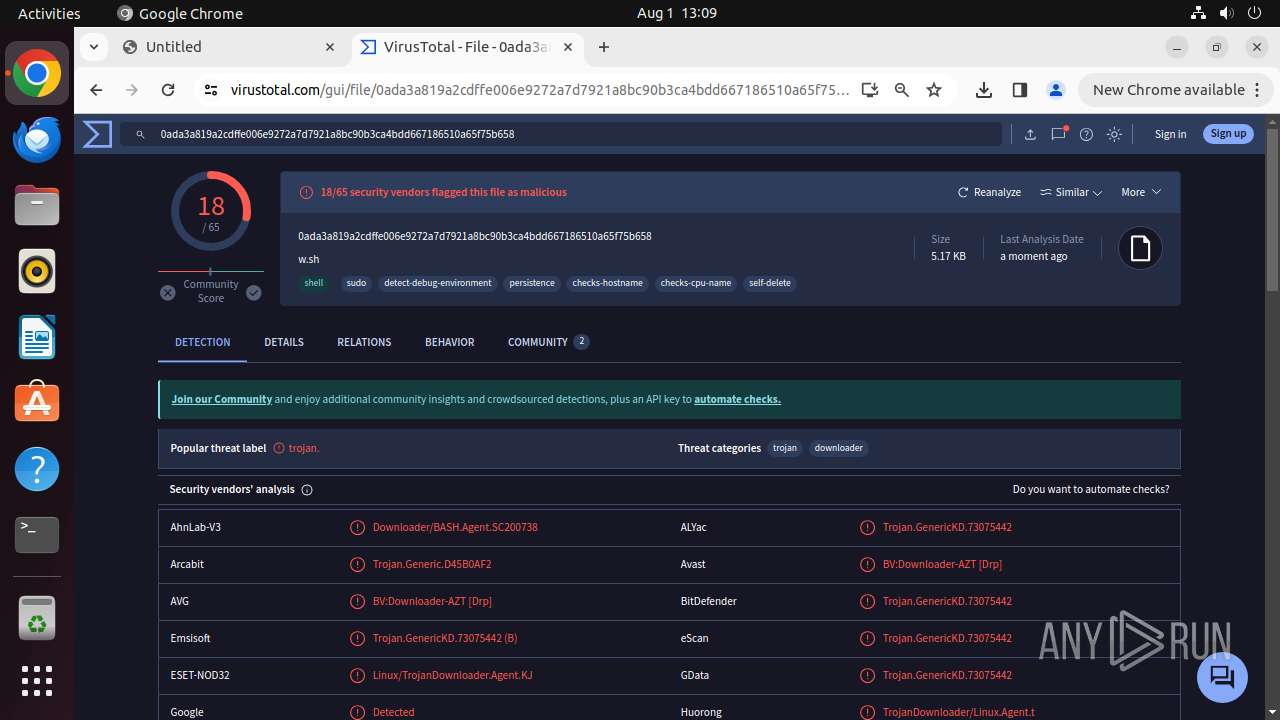This screenshot has width=1280, height=720.
Task: Open Terminal from the dock
Action: pos(37,535)
